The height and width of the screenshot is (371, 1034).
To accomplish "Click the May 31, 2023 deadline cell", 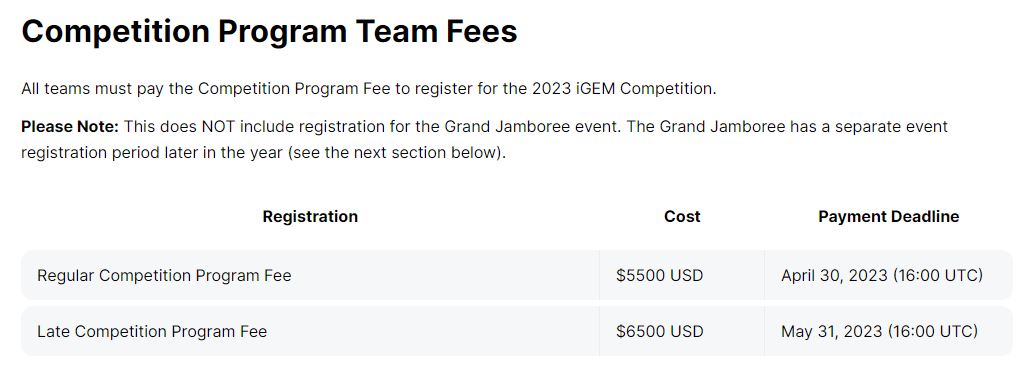I will click(x=888, y=331).
